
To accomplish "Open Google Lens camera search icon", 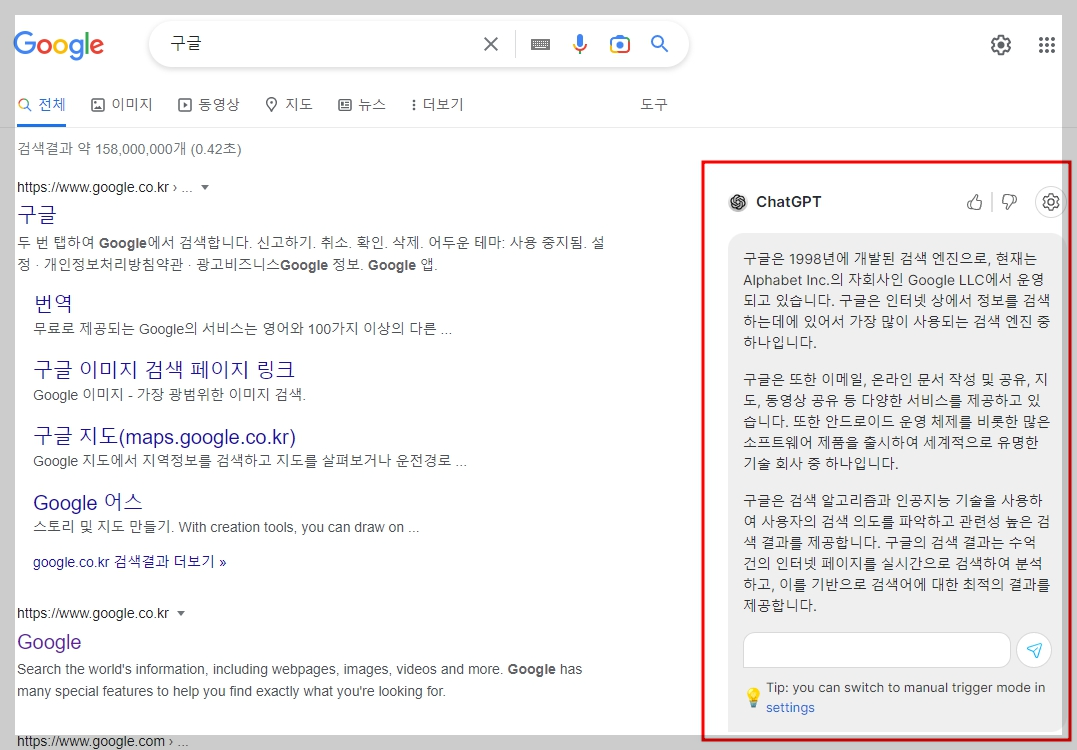I will tap(620, 44).
